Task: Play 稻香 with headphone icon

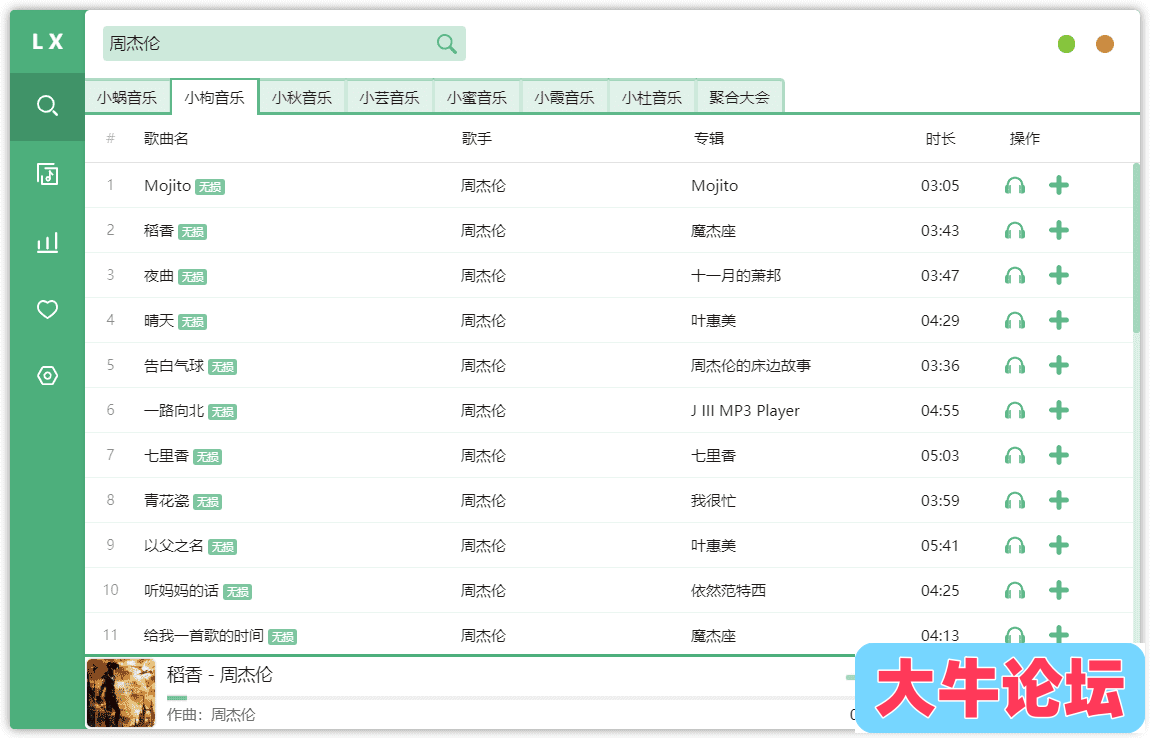Action: [x=1015, y=231]
